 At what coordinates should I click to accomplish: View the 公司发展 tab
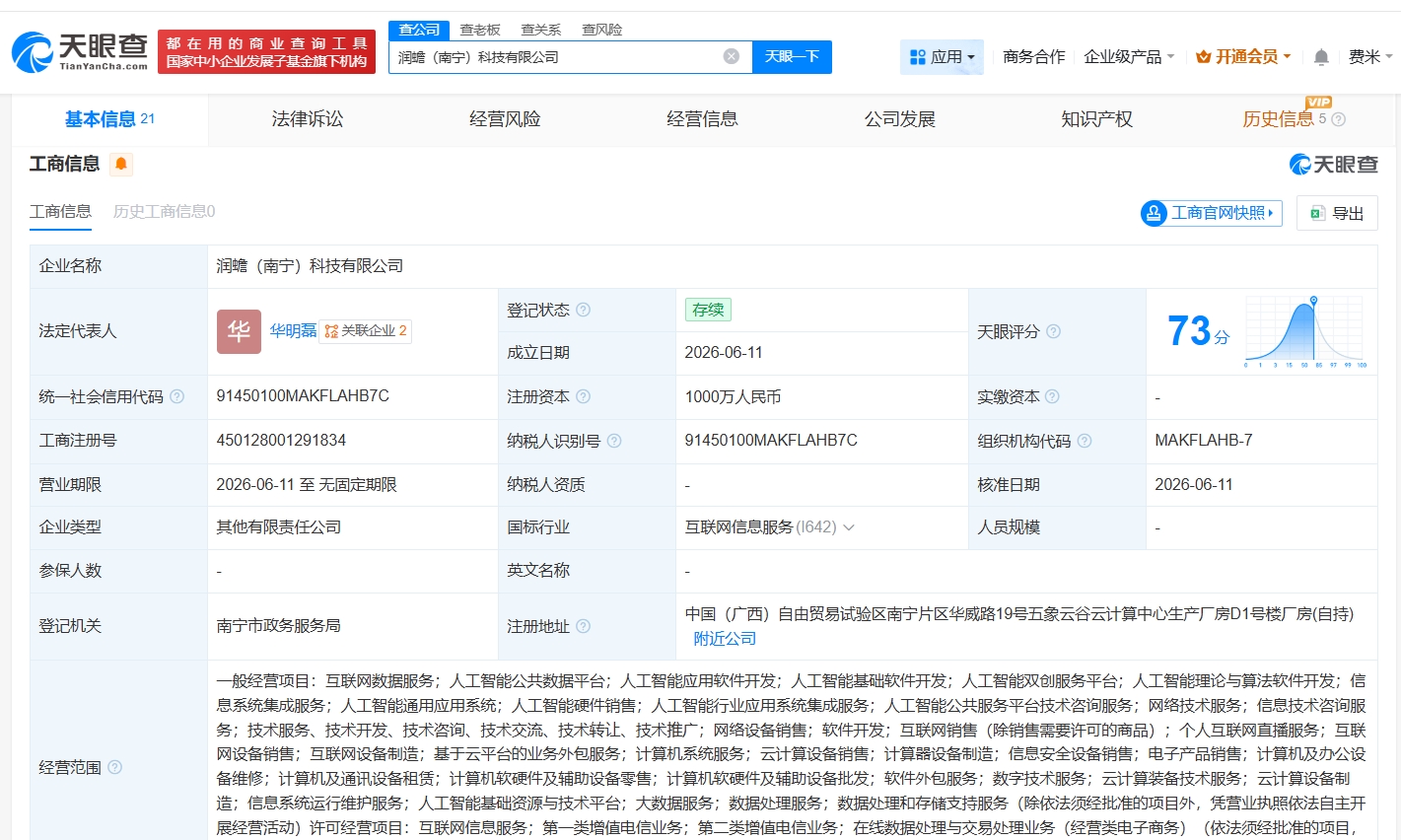[x=900, y=119]
